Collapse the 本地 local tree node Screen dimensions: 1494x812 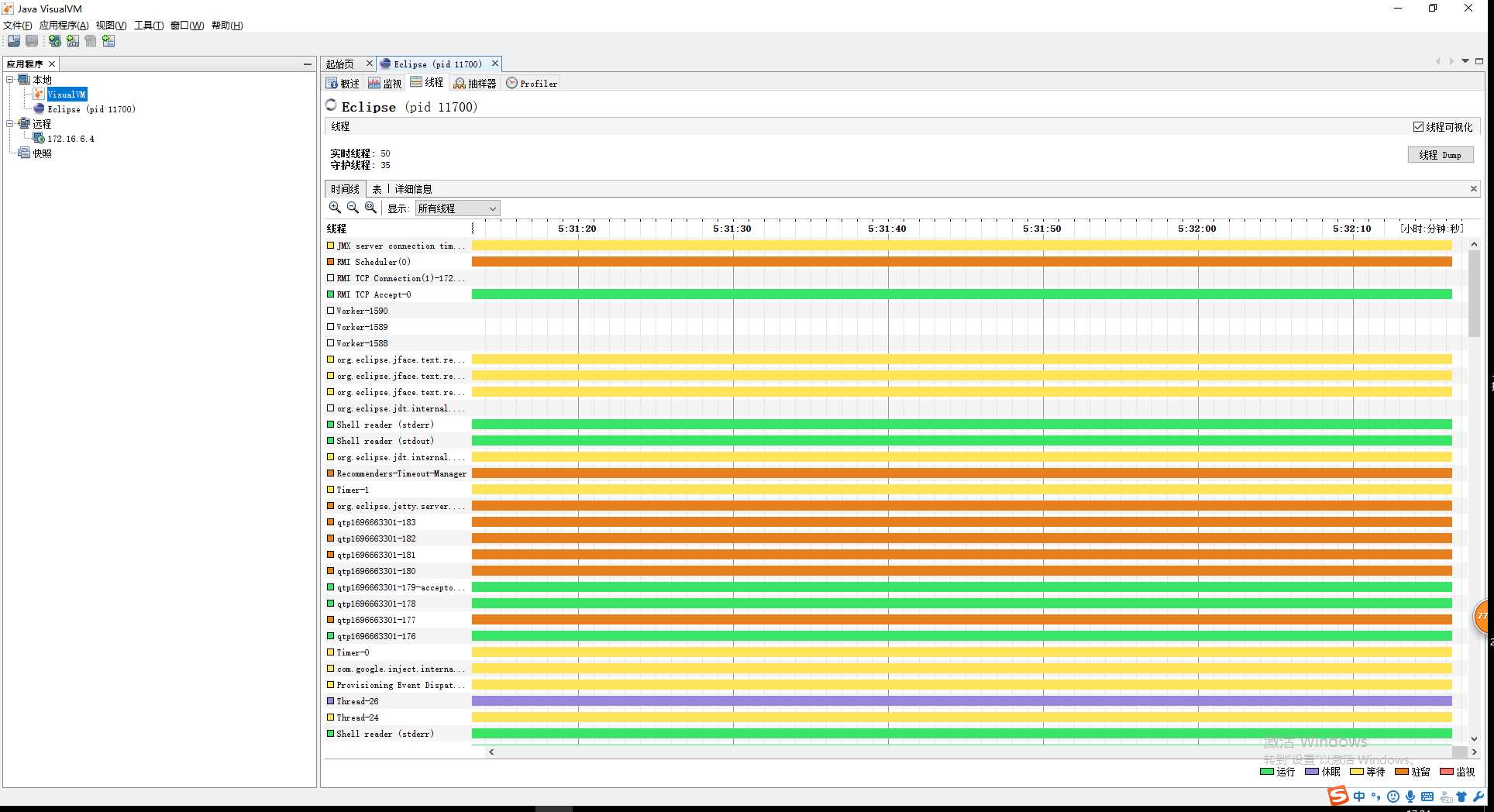pos(10,80)
